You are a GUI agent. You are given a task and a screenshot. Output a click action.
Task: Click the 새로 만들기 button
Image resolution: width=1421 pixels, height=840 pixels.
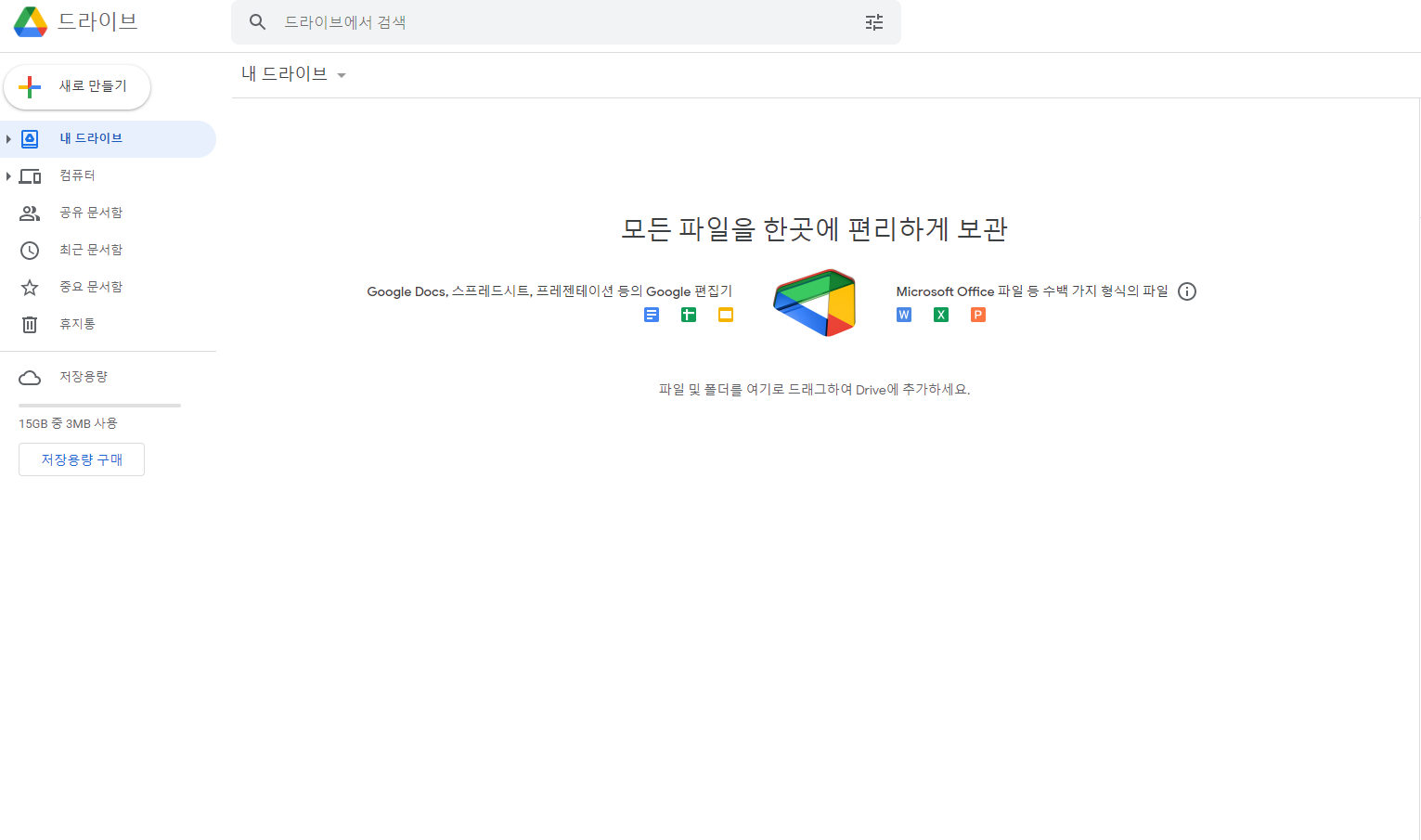coord(77,87)
